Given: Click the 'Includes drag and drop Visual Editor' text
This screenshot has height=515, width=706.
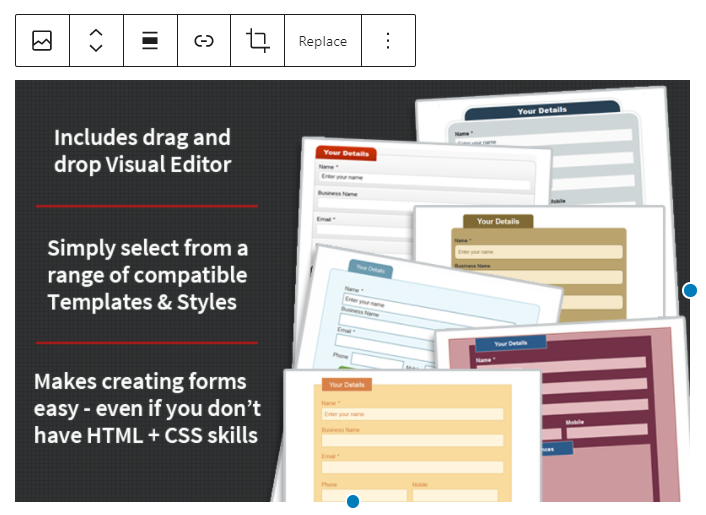Looking at the screenshot, I should point(142,151).
